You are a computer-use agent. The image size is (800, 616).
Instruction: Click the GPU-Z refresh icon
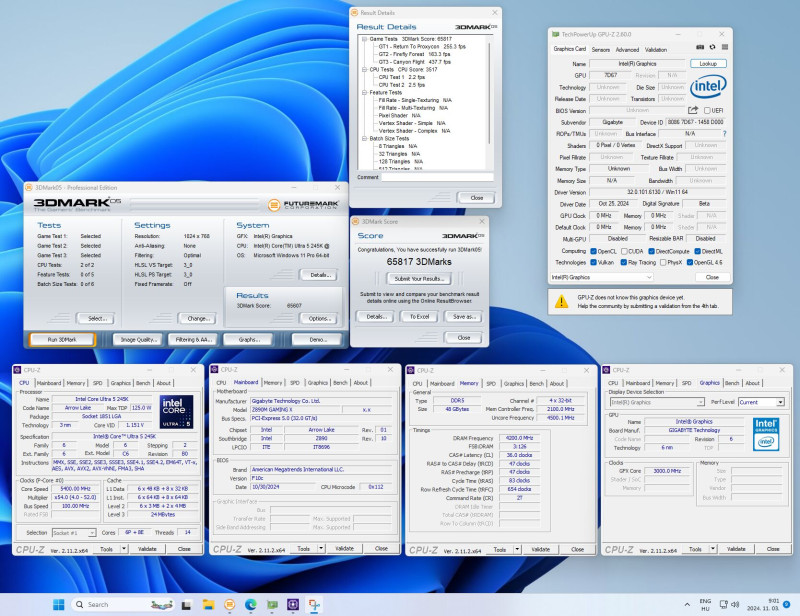(712, 47)
